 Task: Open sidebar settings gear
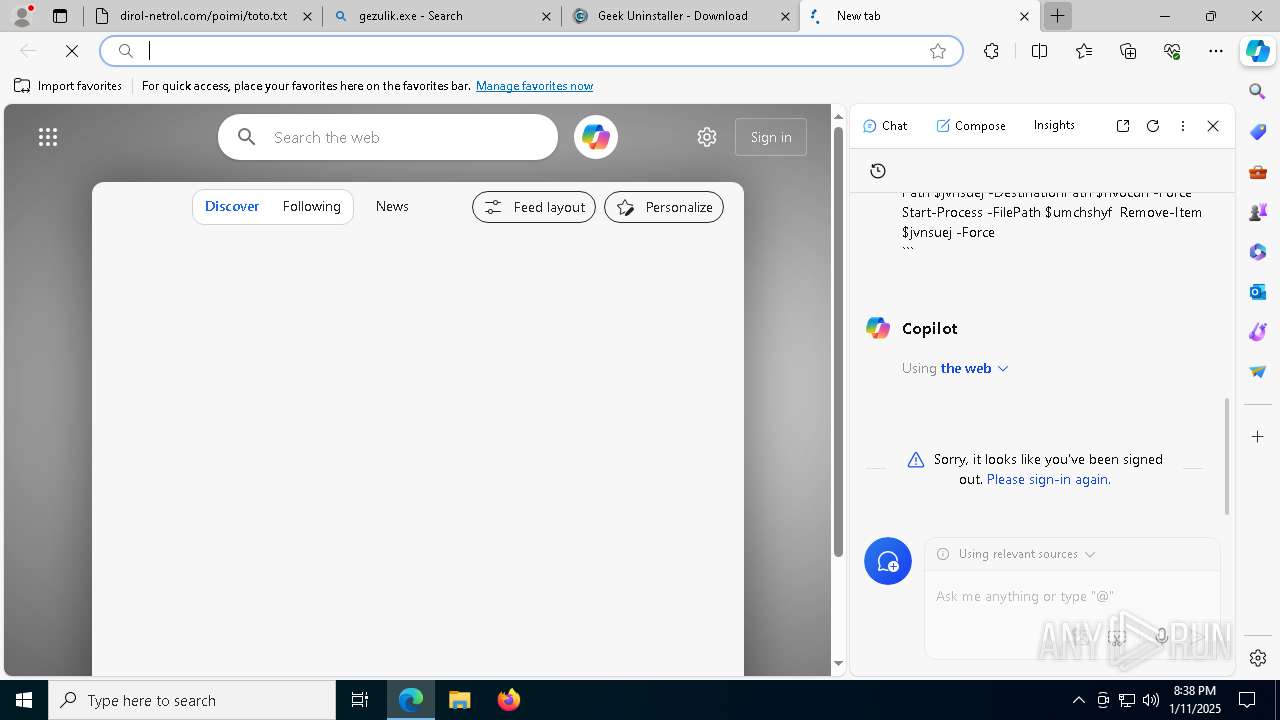pyautogui.click(x=1258, y=658)
